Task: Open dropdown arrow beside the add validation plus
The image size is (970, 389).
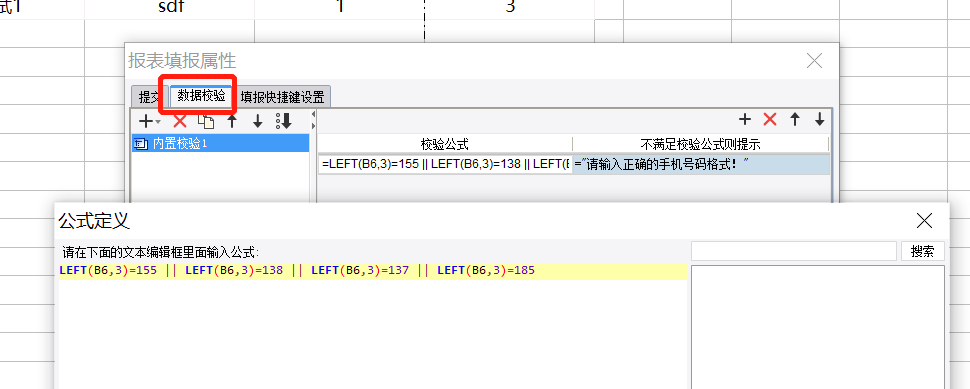Action: point(157,122)
